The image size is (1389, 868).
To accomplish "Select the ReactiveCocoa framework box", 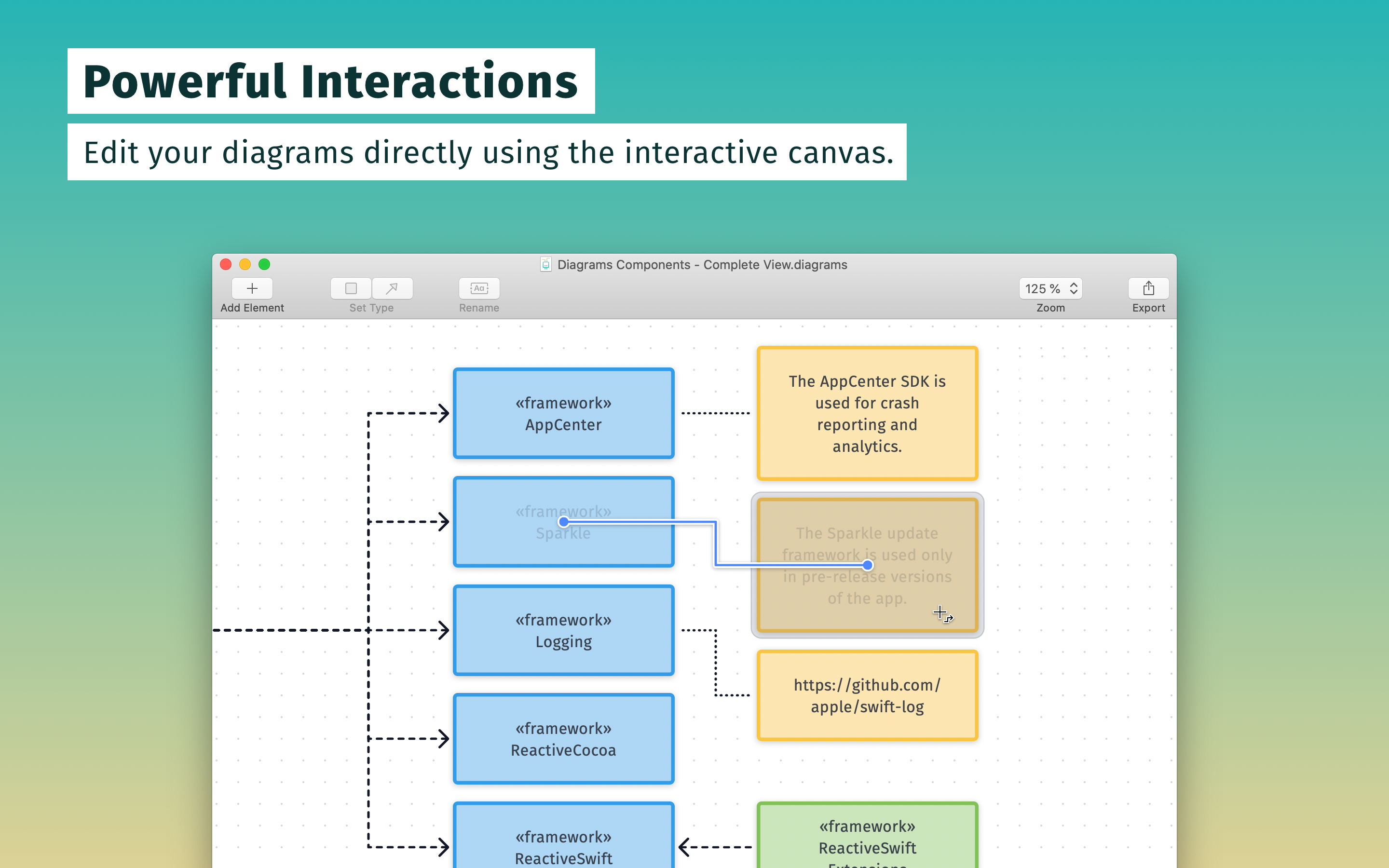I will tap(563, 739).
